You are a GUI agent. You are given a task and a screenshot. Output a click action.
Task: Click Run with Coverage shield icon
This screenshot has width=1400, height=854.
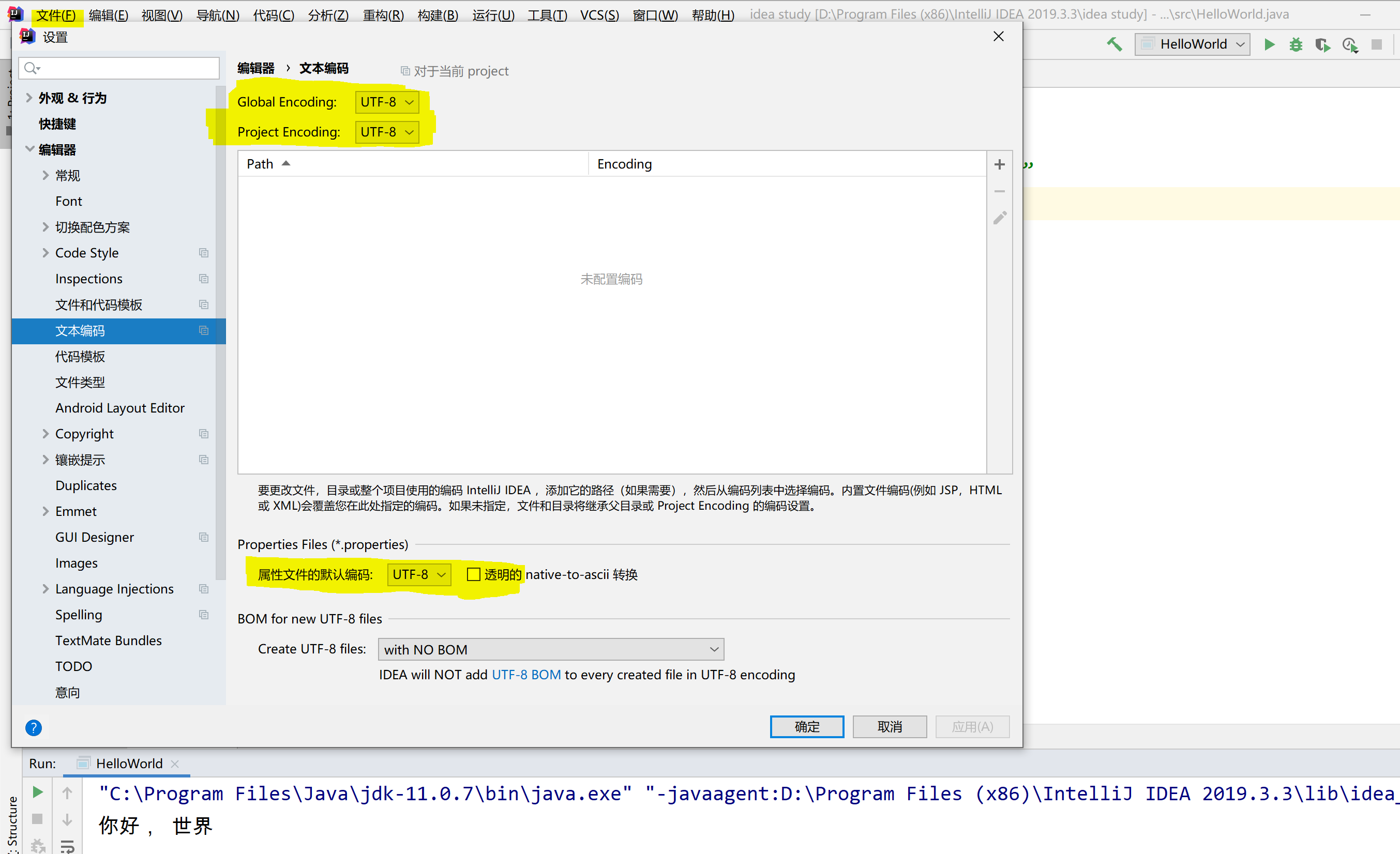tap(1322, 44)
